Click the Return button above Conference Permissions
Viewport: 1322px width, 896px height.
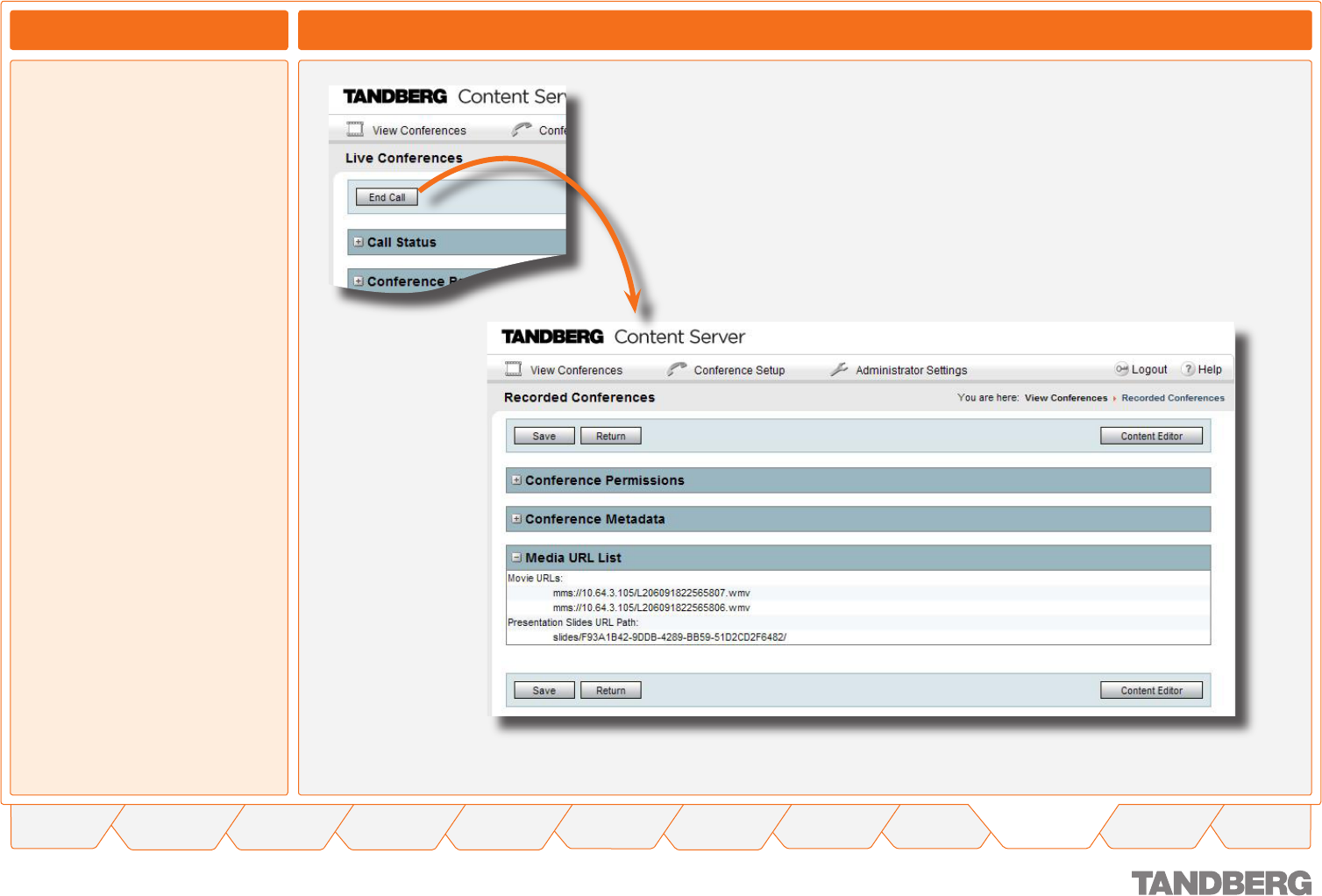[x=611, y=436]
